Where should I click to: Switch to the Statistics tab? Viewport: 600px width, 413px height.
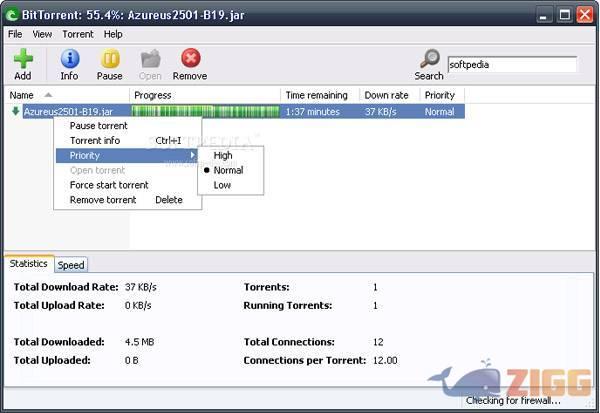tap(29, 264)
